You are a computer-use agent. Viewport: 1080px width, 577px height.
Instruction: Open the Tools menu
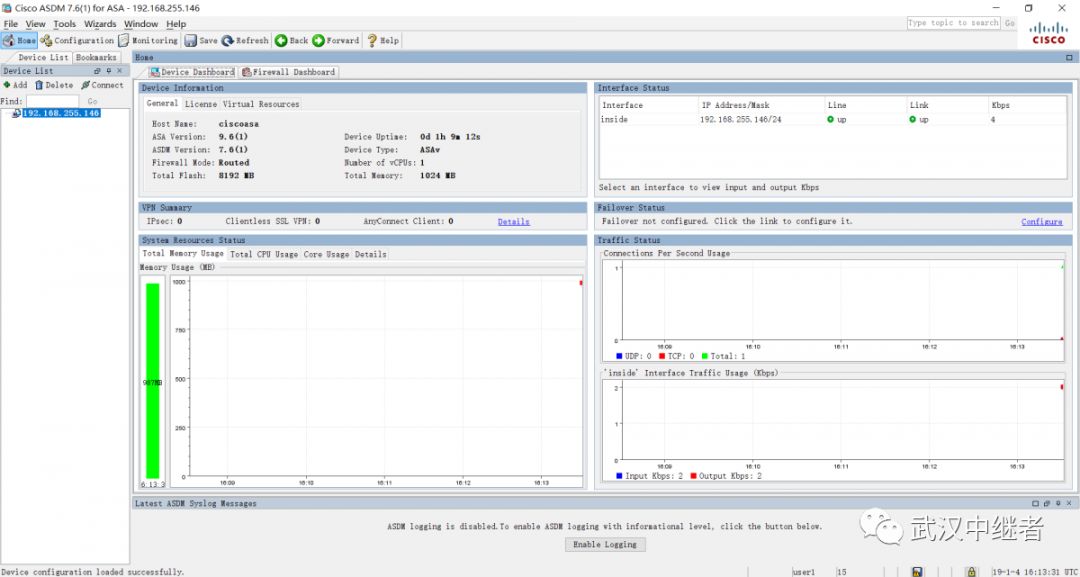[65, 24]
